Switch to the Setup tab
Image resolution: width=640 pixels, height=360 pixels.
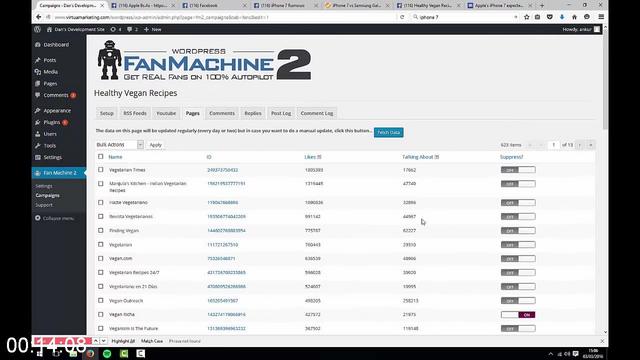107,113
